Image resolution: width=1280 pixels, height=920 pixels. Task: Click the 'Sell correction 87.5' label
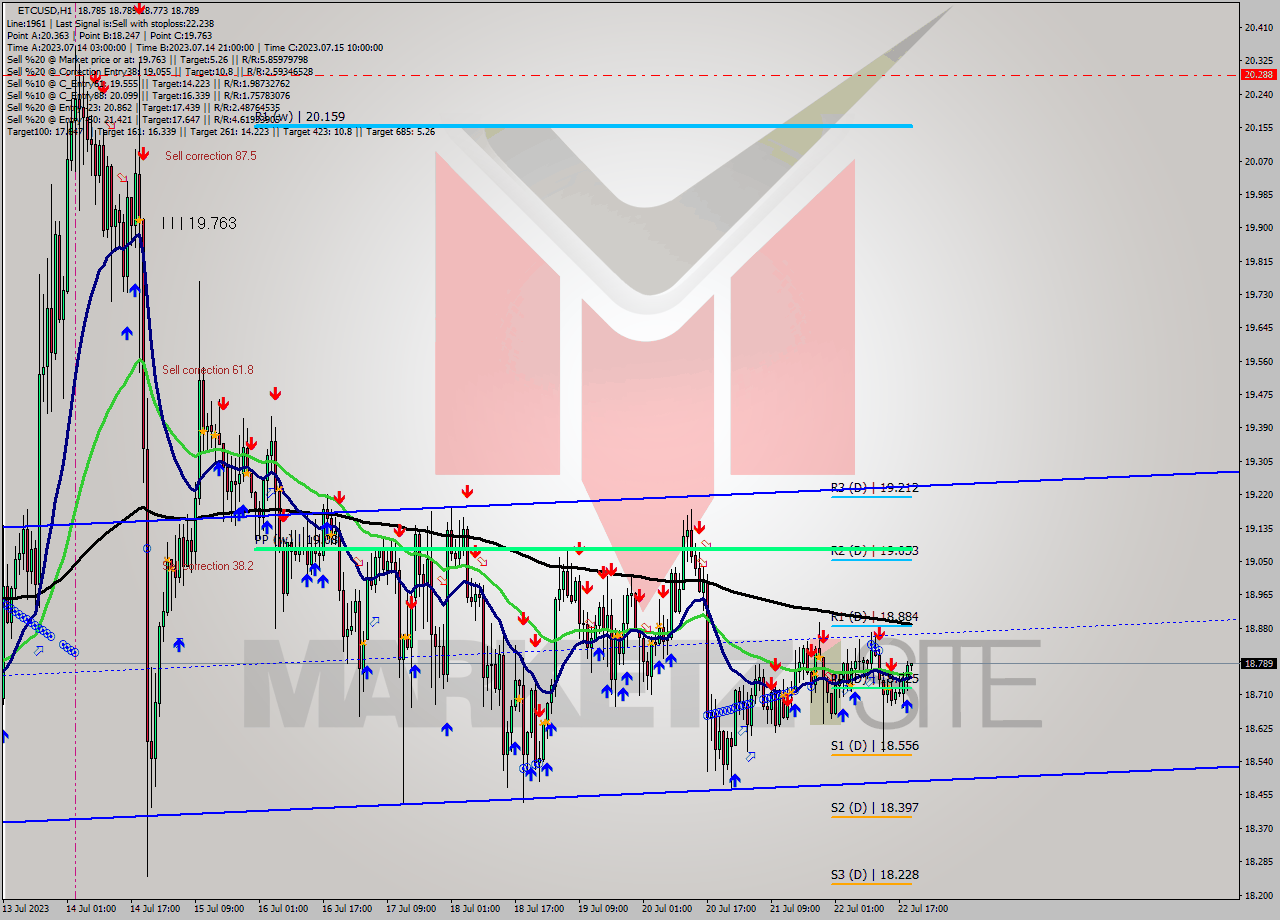pos(210,156)
